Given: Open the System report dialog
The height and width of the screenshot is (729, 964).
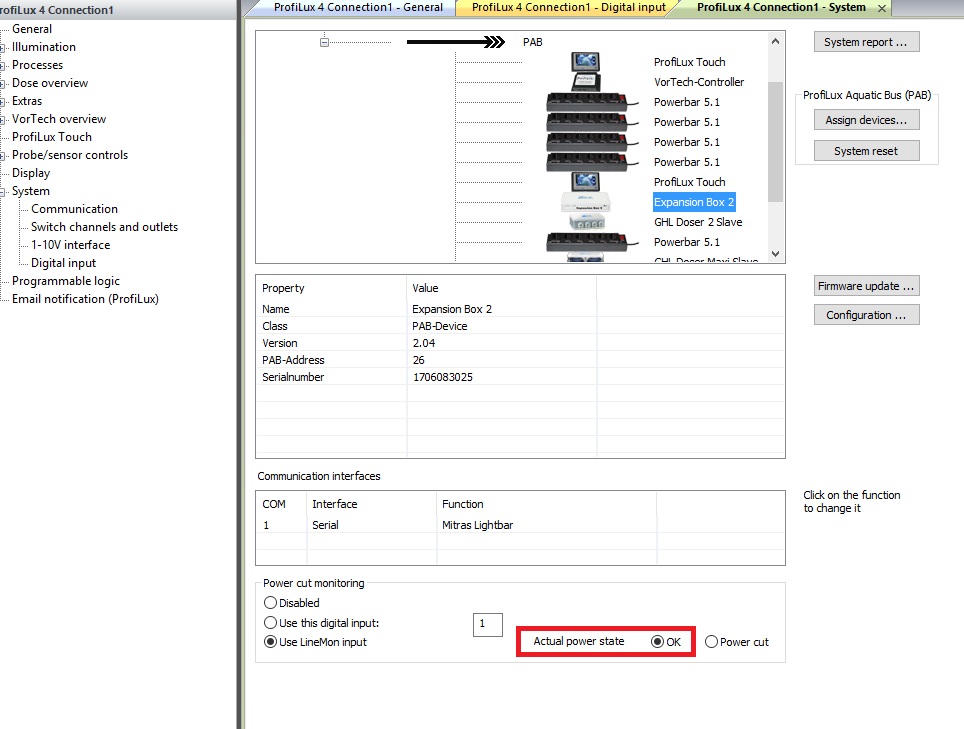Looking at the screenshot, I should click(x=866, y=42).
